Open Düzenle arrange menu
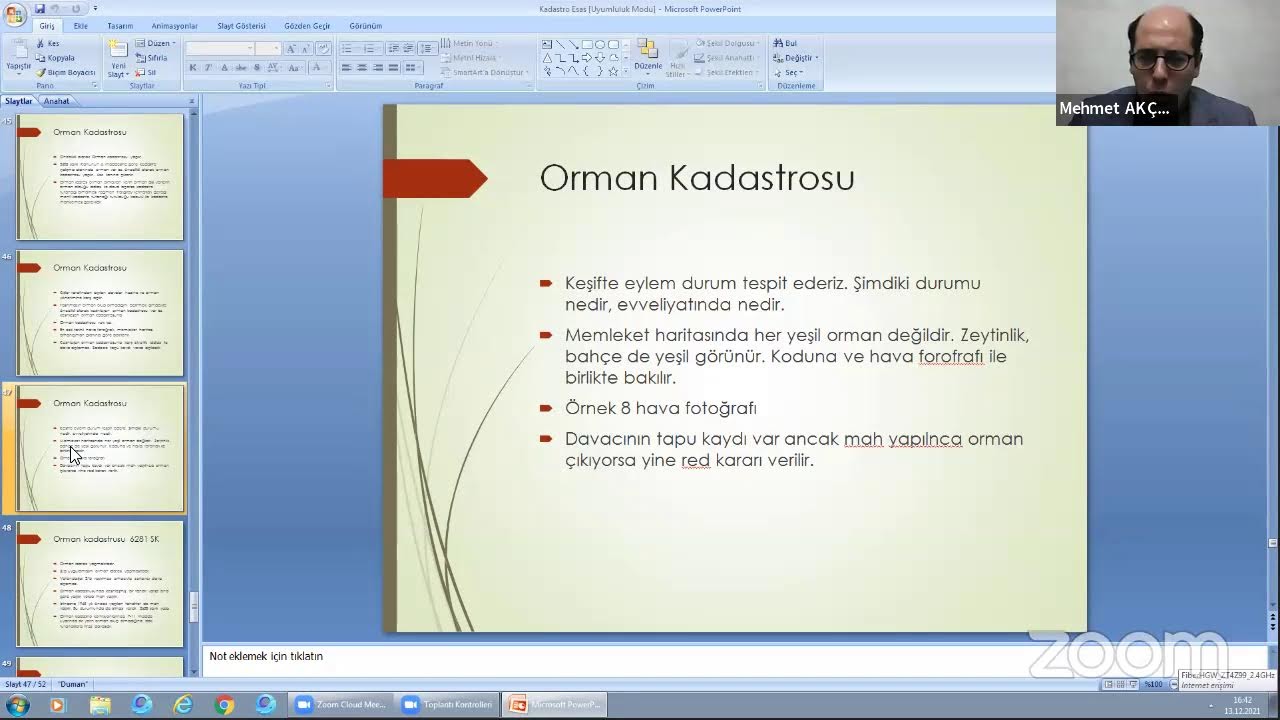Image resolution: width=1280 pixels, height=720 pixels. 648,56
